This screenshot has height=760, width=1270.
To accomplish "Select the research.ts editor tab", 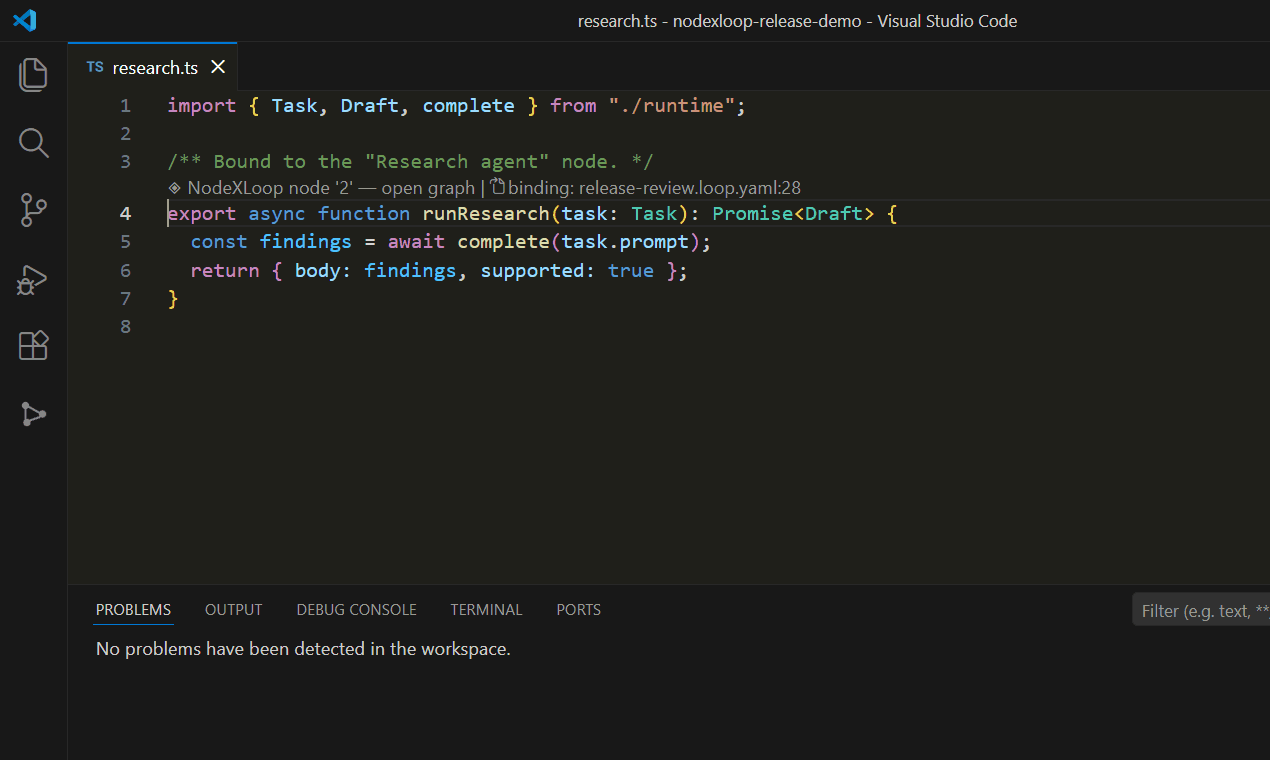I will point(153,67).
